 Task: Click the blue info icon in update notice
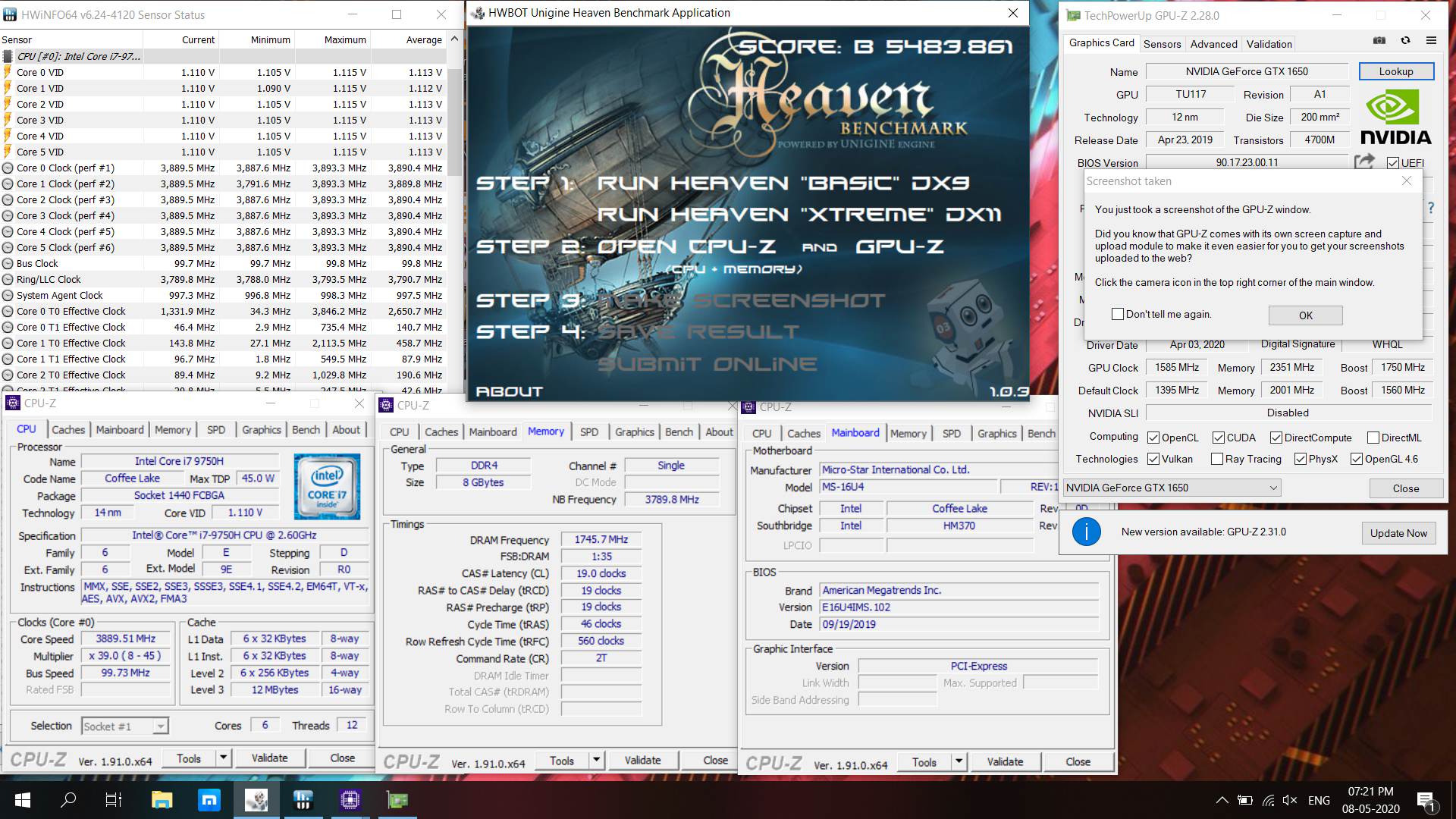point(1086,532)
